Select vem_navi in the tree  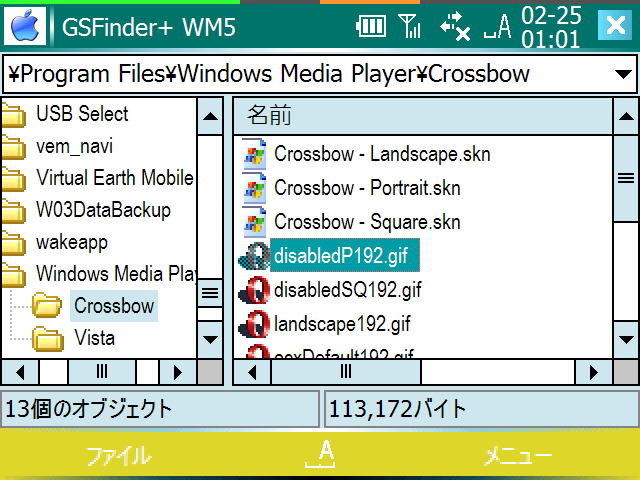tap(74, 146)
